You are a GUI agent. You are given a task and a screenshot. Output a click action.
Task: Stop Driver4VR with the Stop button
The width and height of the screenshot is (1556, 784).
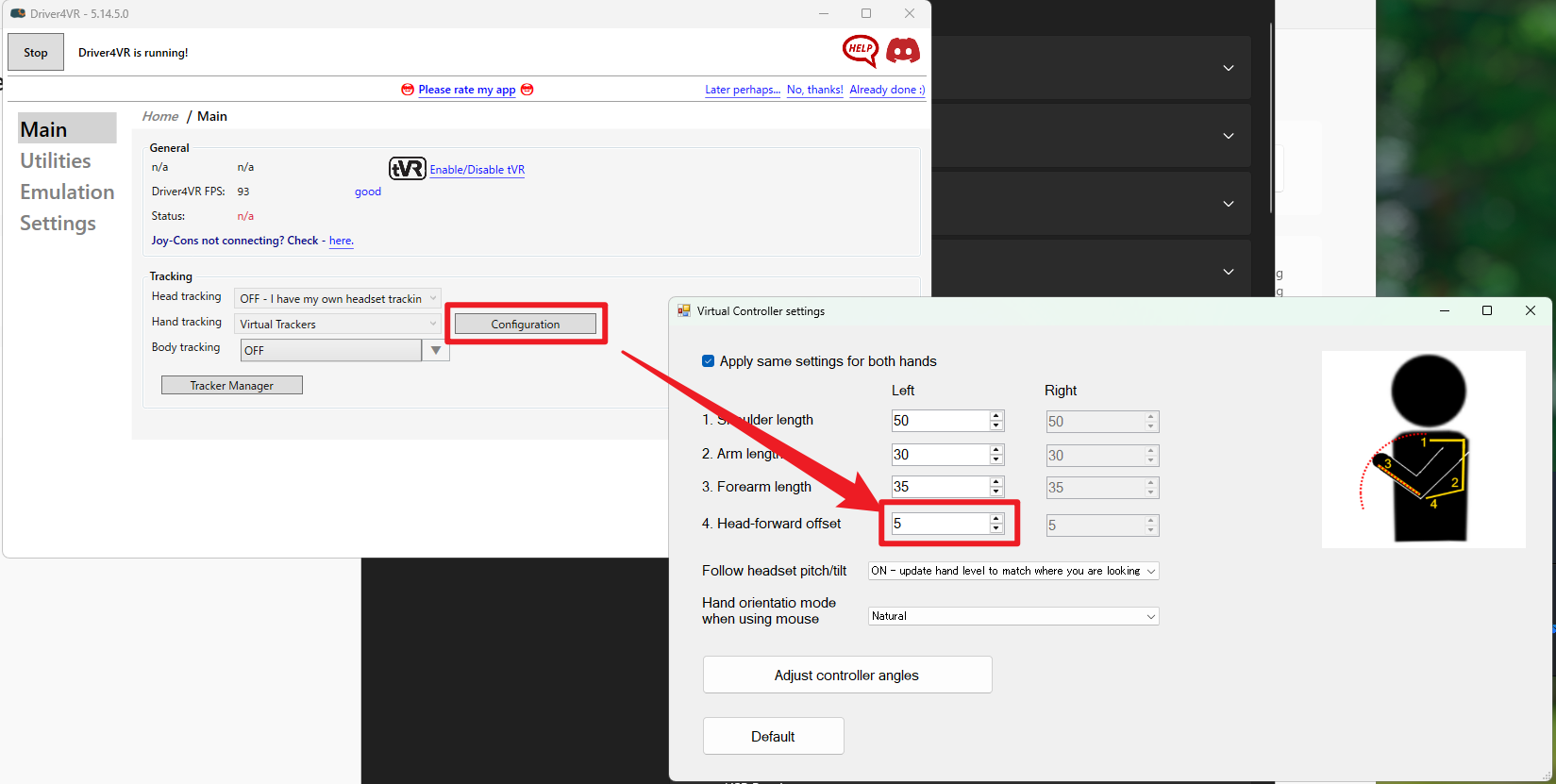tap(36, 52)
